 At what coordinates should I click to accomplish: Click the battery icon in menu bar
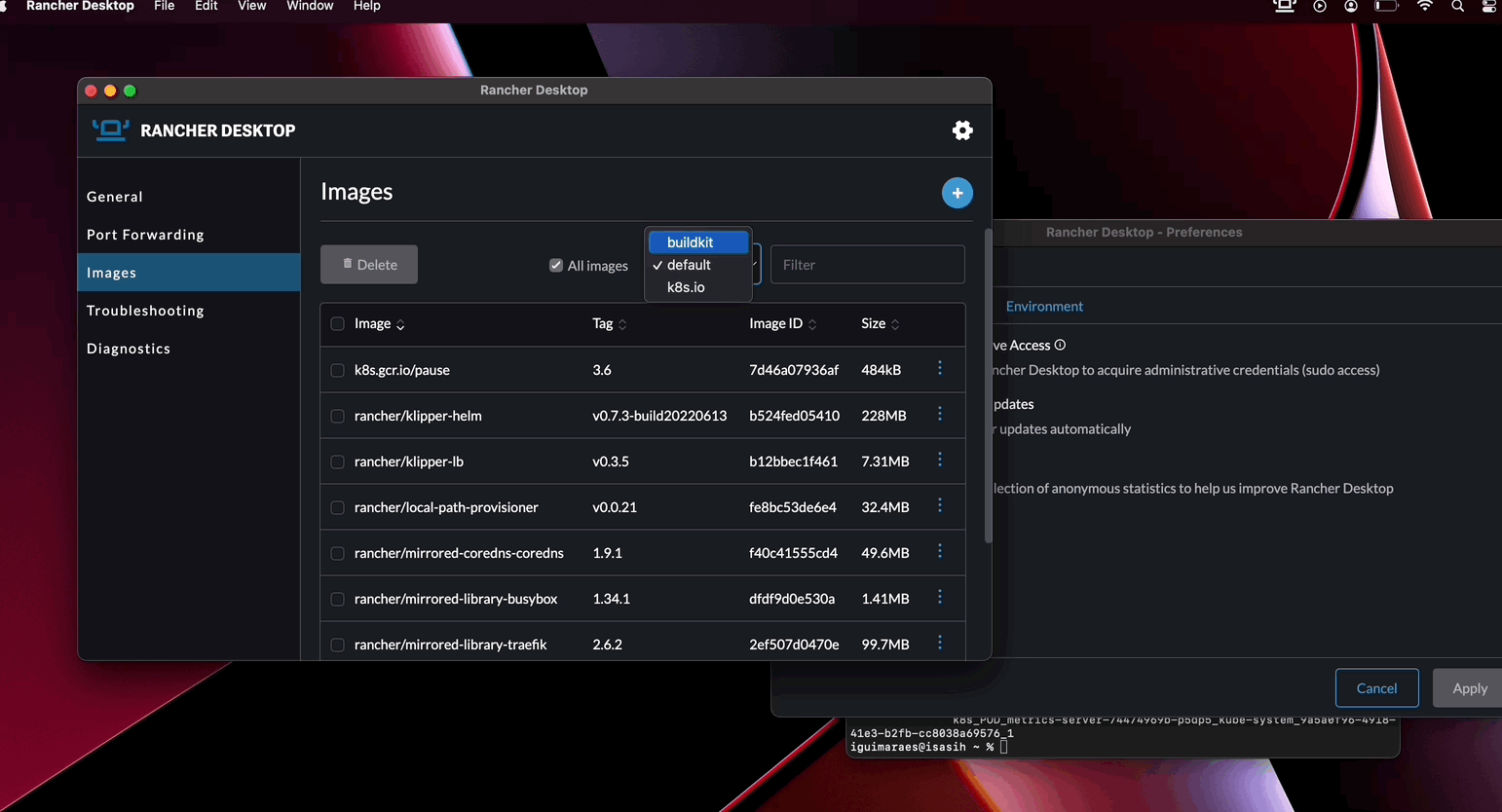coord(1385,7)
